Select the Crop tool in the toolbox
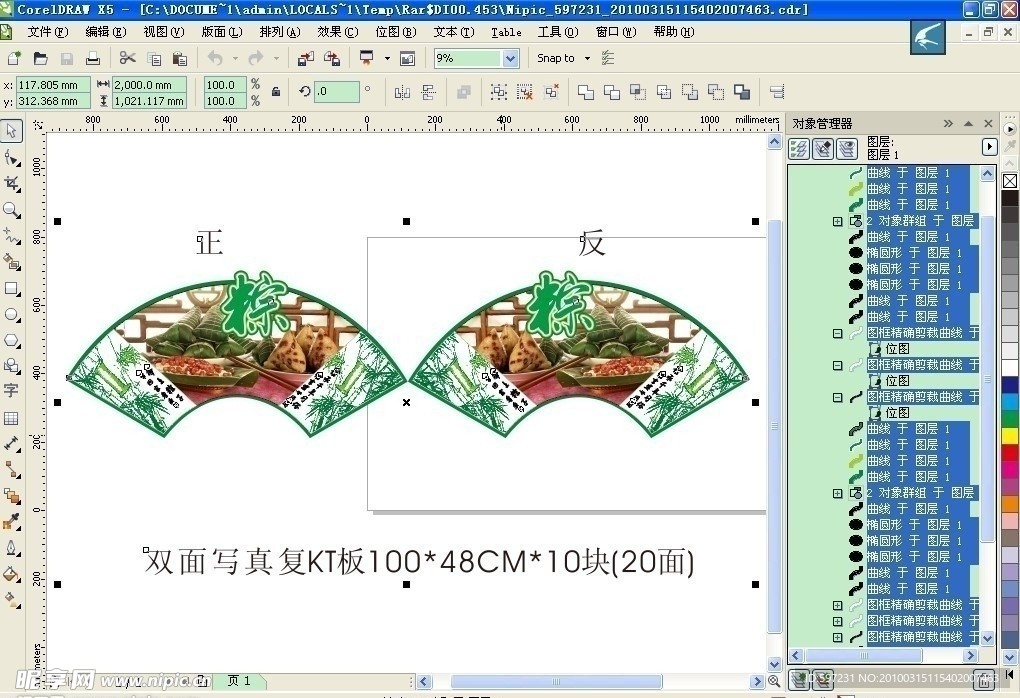 [x=12, y=184]
